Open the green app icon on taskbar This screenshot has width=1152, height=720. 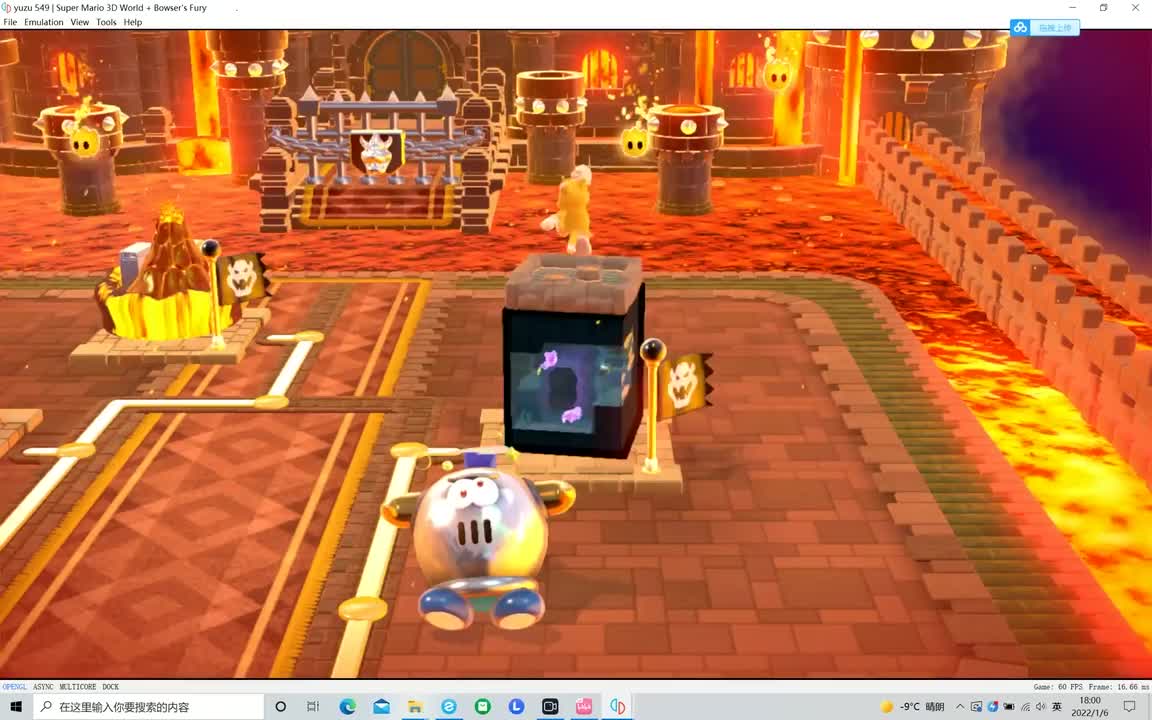pos(483,707)
